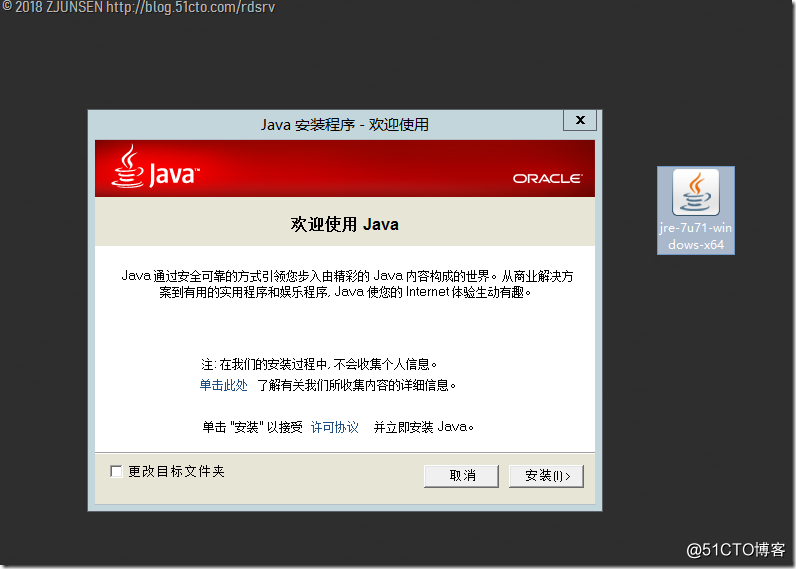
Task: Click the 欢迎使用 Java heading text
Action: [x=345, y=224]
